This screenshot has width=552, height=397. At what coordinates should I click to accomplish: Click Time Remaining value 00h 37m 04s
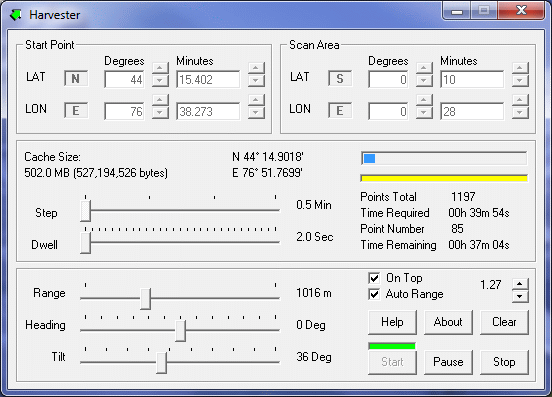click(x=479, y=245)
